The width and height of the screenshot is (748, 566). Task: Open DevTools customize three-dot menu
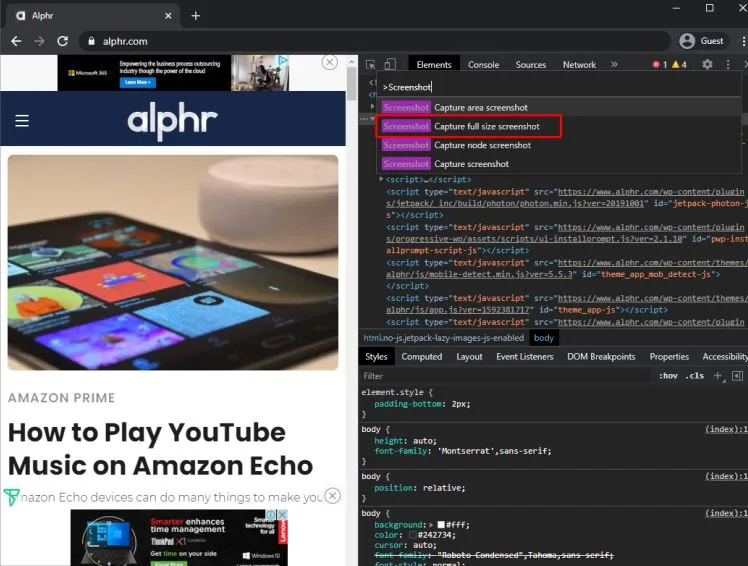[x=728, y=64]
